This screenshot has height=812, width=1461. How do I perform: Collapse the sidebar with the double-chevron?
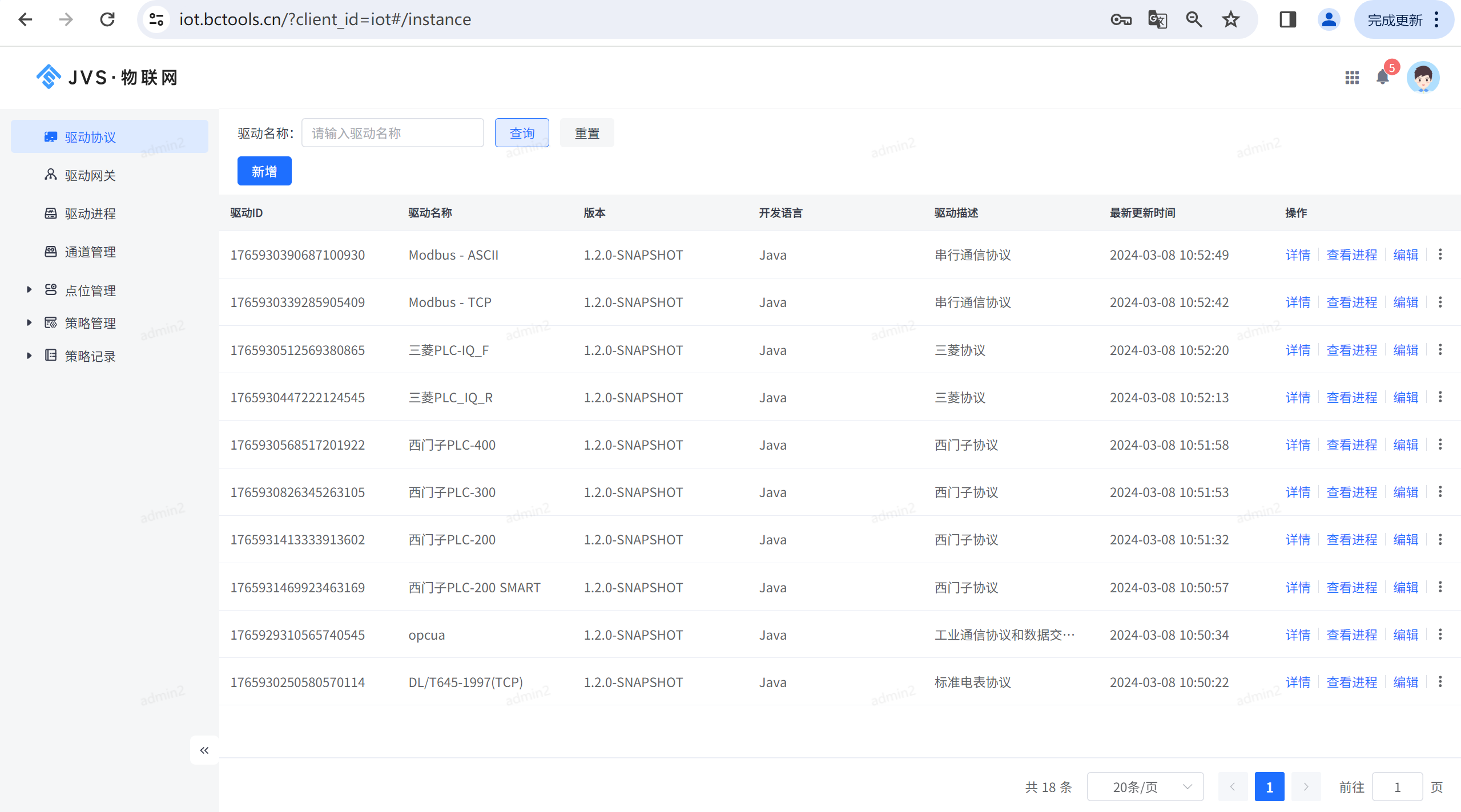[204, 750]
